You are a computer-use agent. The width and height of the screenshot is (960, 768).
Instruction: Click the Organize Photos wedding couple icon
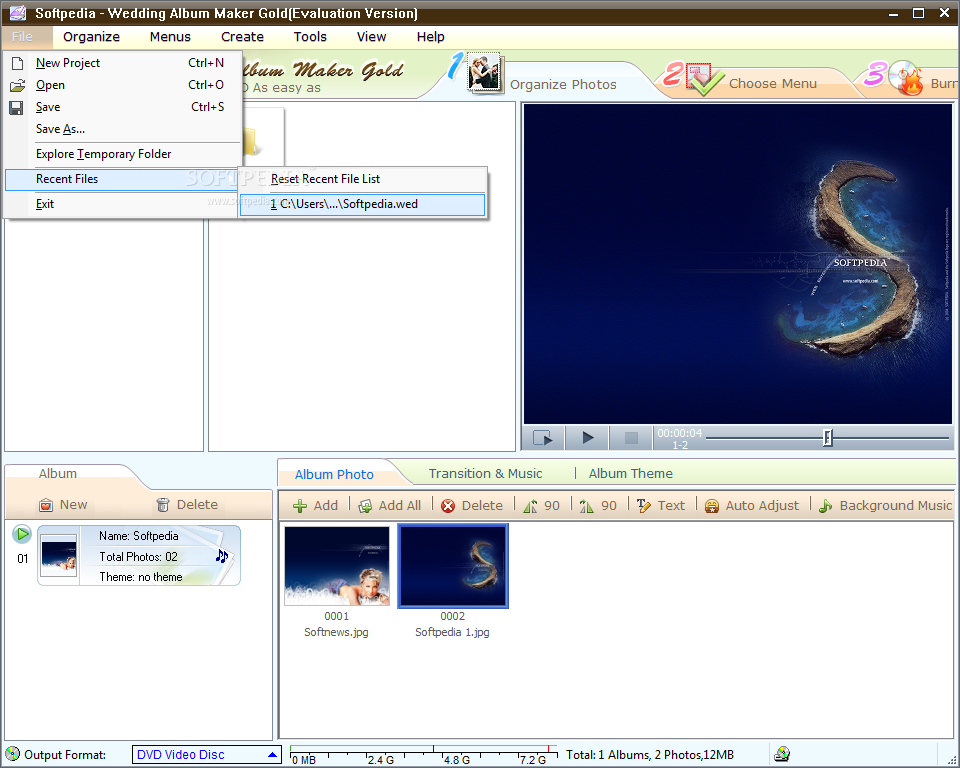(486, 73)
